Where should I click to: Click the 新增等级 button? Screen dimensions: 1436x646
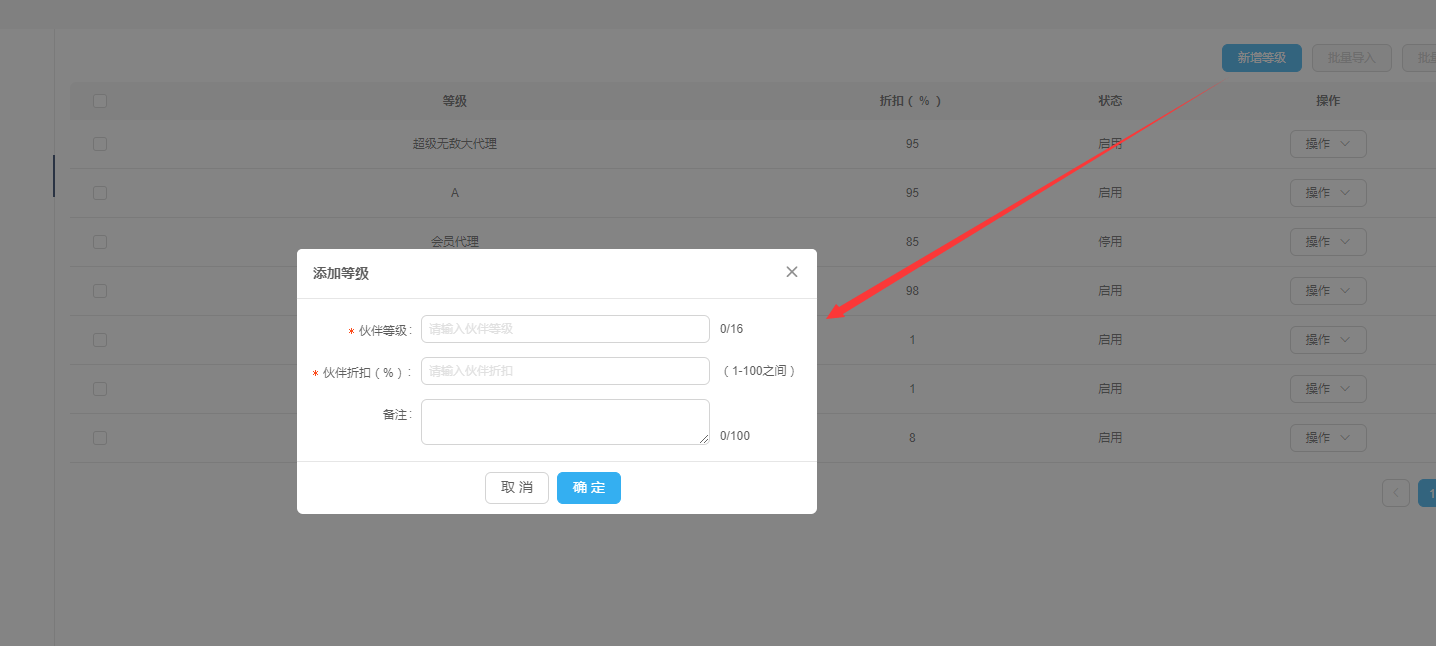[1261, 58]
